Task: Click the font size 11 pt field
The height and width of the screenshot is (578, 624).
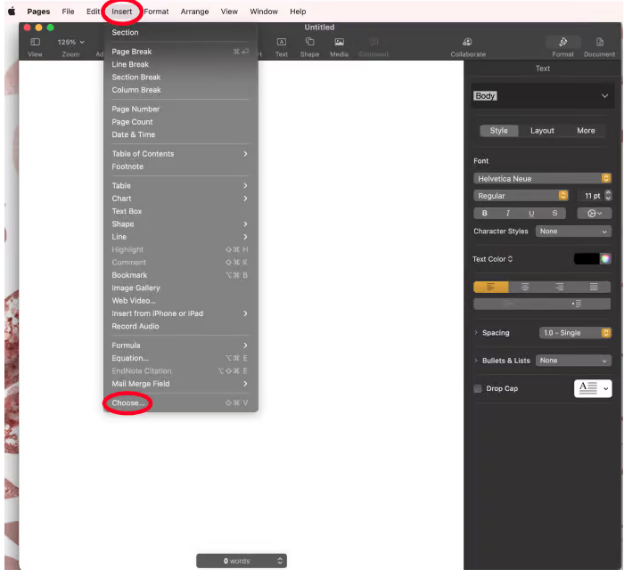Action: [589, 195]
